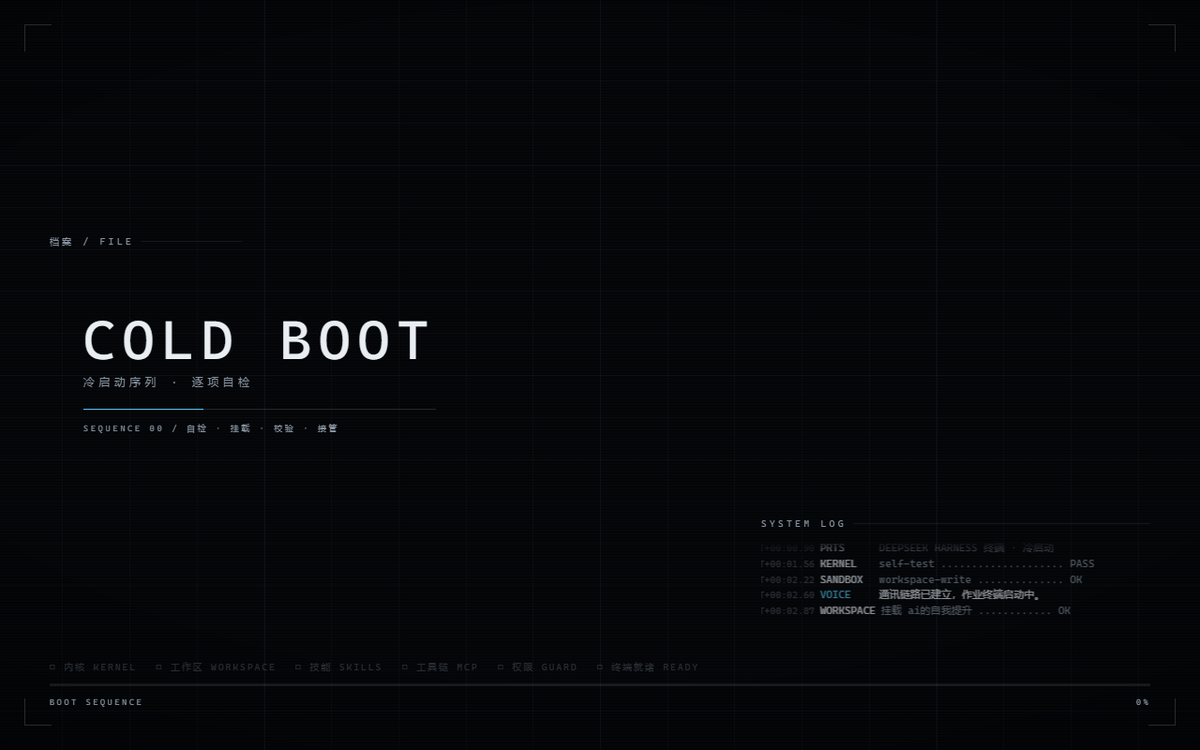
Task: Click the 技能 SKILLS status indicator square
Action: tap(298, 667)
